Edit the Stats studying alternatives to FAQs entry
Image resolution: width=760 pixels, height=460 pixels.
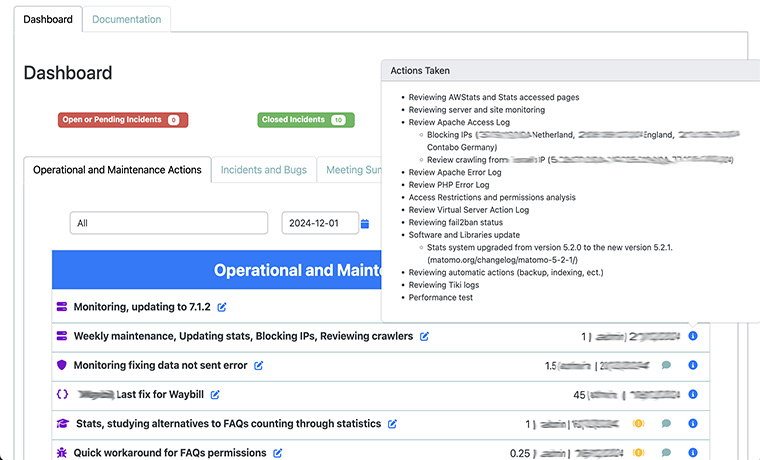point(392,424)
